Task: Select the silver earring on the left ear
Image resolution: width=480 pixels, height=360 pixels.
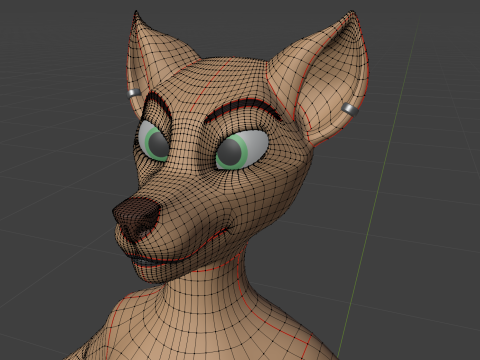Action: (134, 93)
